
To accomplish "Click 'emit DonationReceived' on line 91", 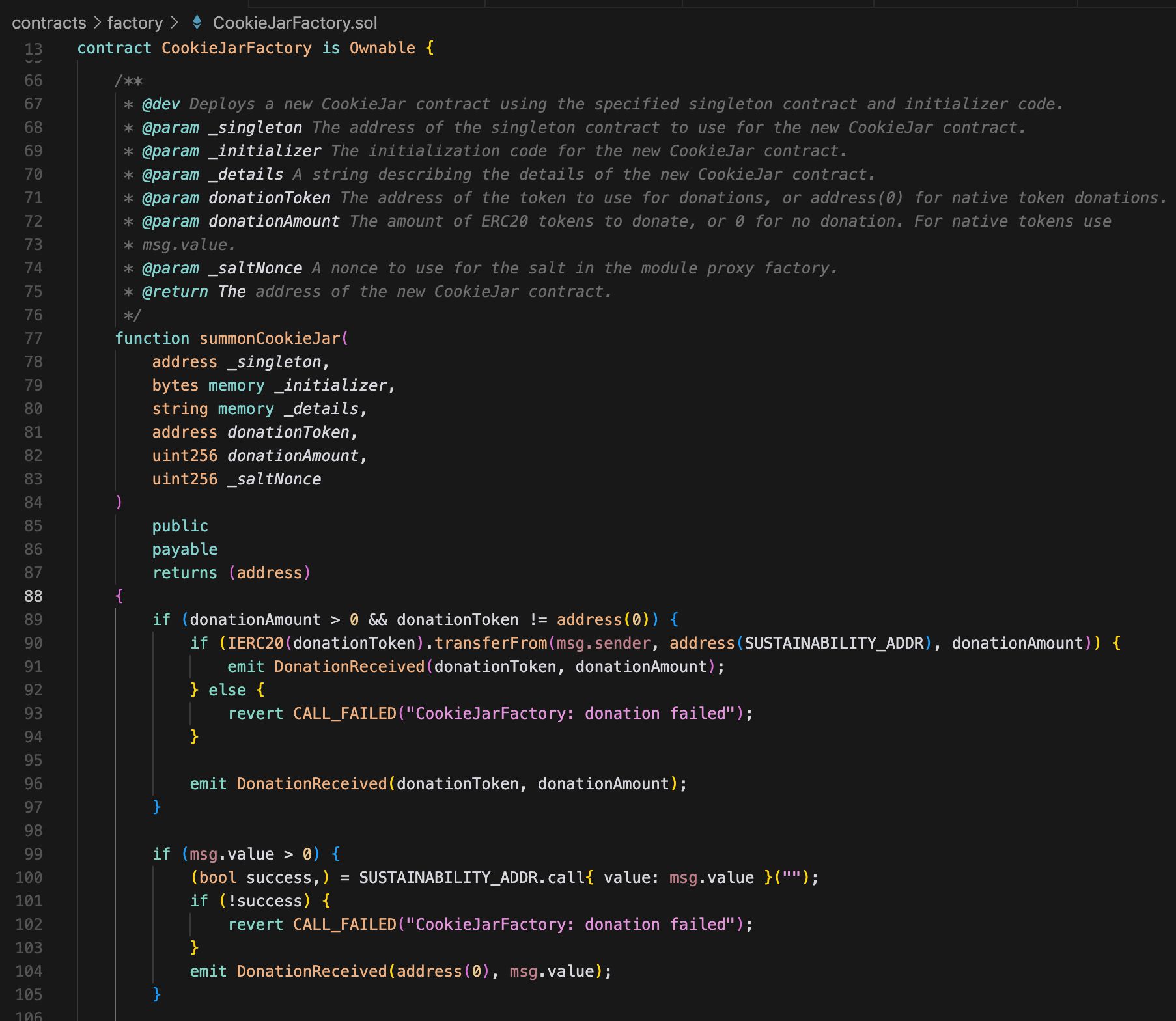I will pyautogui.click(x=326, y=666).
